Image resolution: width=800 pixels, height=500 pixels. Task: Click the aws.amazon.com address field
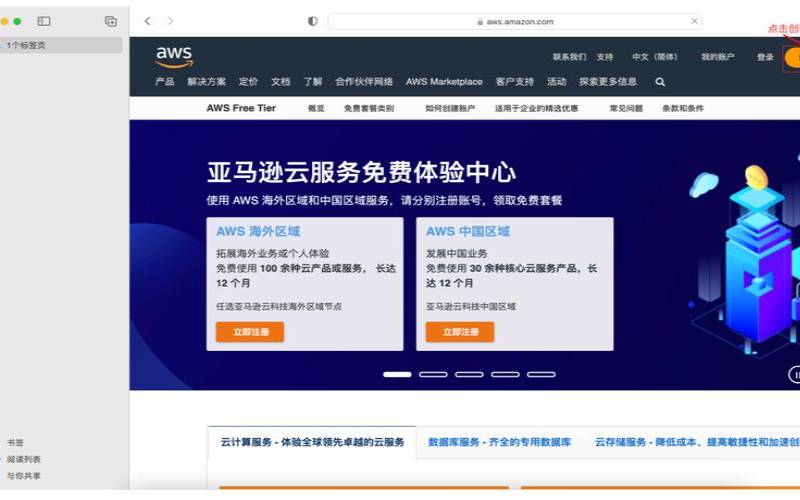(x=515, y=21)
